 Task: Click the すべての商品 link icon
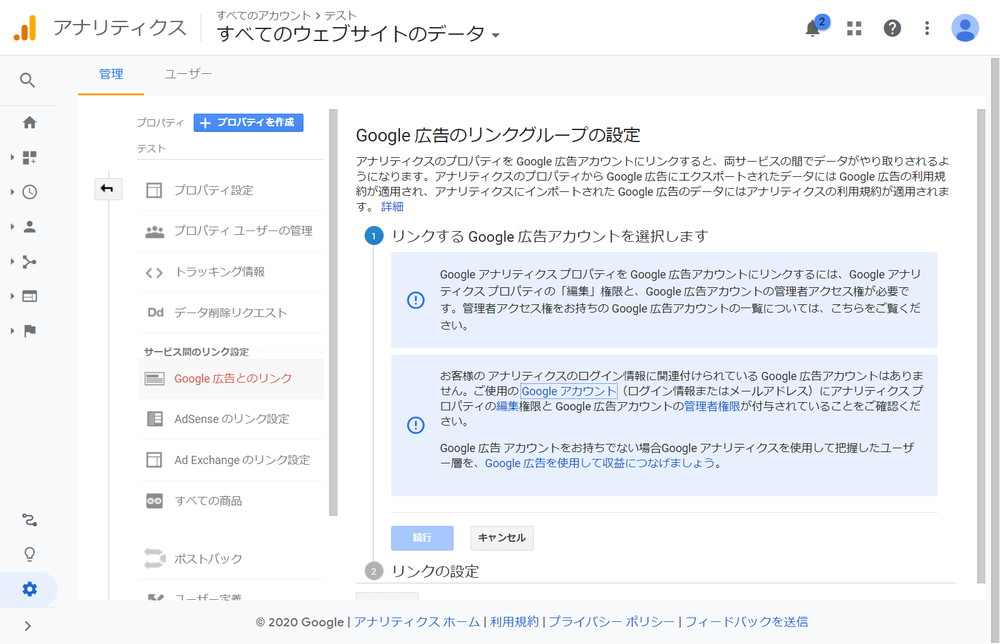point(154,501)
